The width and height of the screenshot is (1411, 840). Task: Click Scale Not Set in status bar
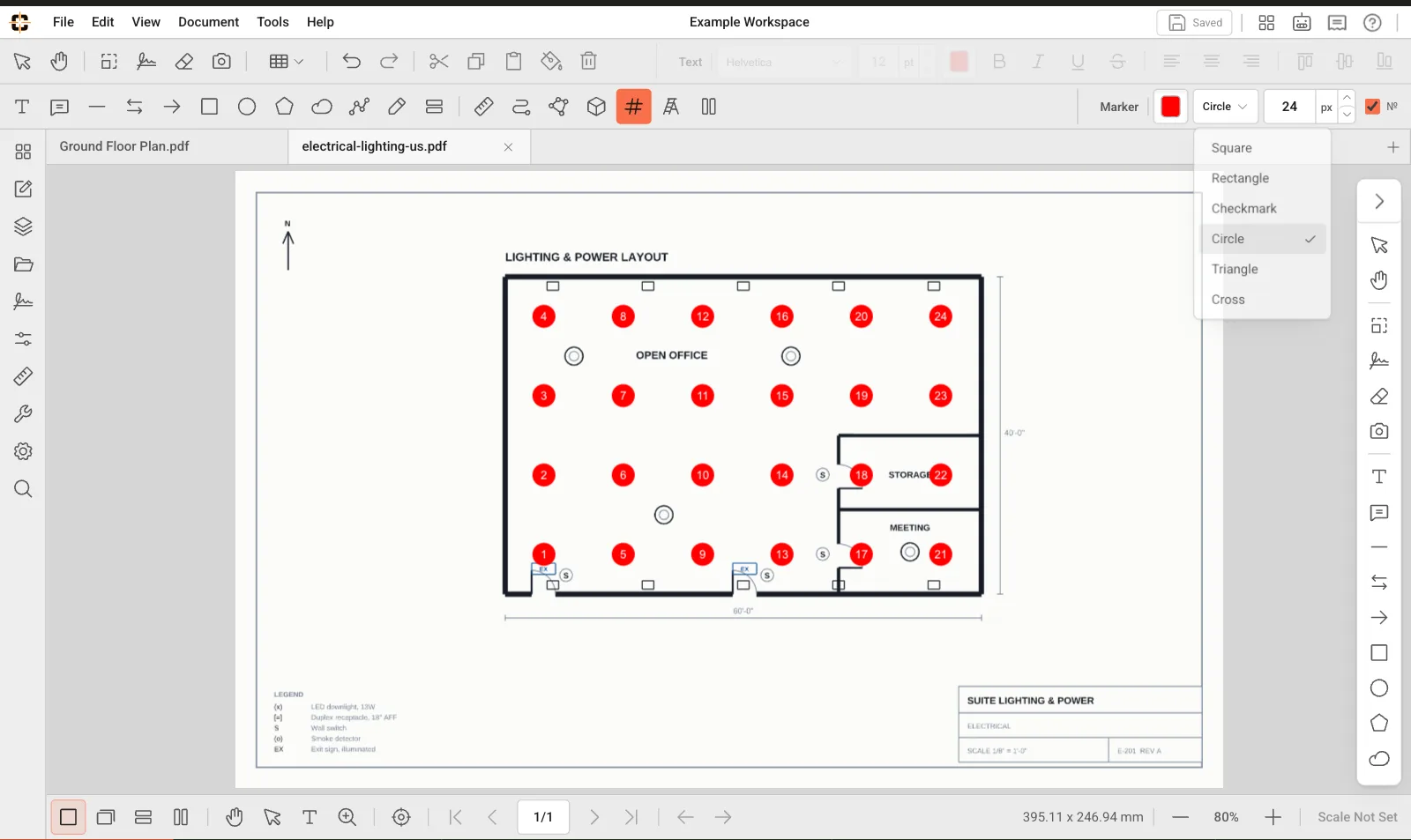[1357, 817]
